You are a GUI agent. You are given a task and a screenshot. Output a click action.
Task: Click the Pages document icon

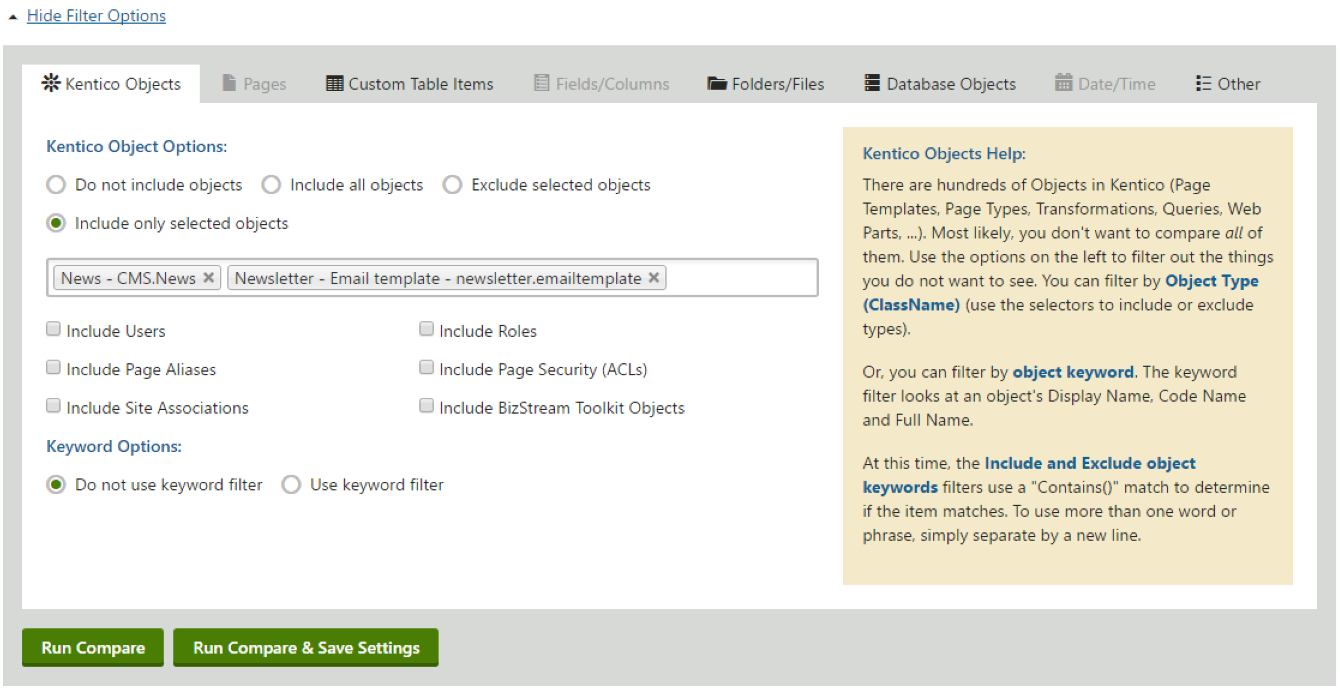pyautogui.click(x=229, y=83)
